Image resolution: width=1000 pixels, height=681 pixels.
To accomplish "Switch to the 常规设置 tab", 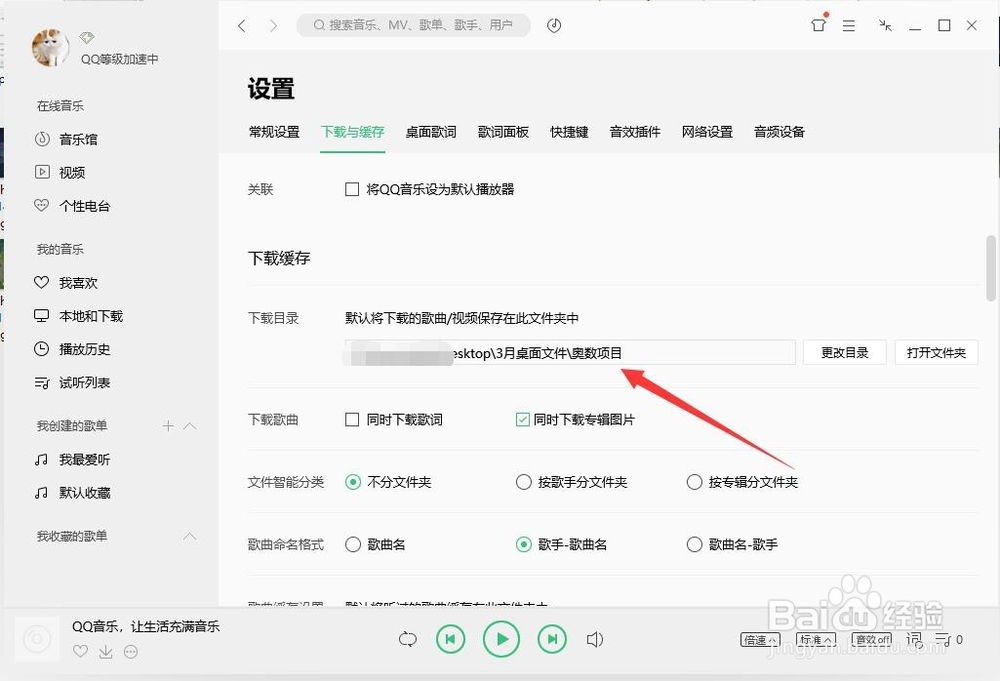I will pyautogui.click(x=274, y=131).
